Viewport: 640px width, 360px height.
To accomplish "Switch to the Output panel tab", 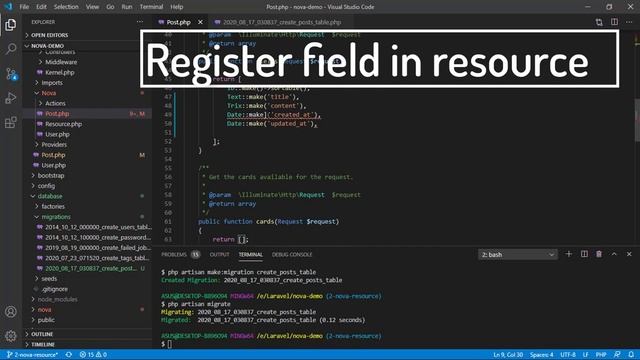I will coord(219,254).
